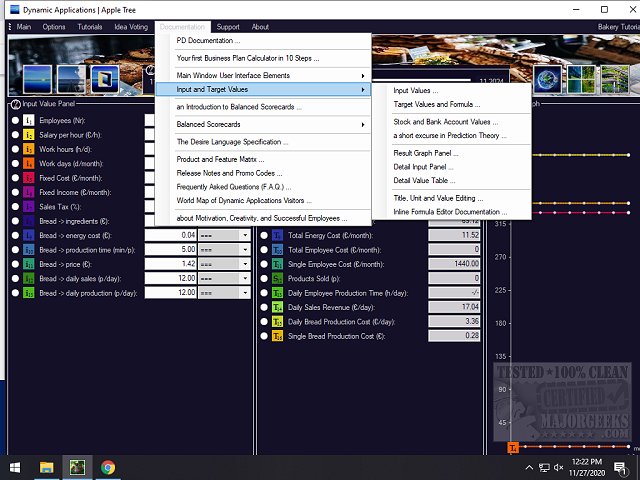The width and height of the screenshot is (640, 480).
Task: Click the Bread production time icon
Action: [x=29, y=250]
